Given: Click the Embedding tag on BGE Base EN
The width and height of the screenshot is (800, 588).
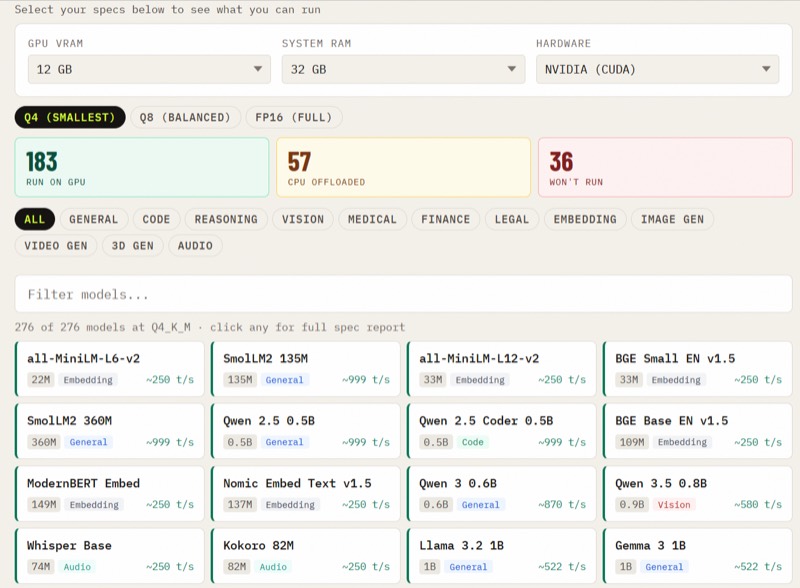Looking at the screenshot, I should click(682, 442).
